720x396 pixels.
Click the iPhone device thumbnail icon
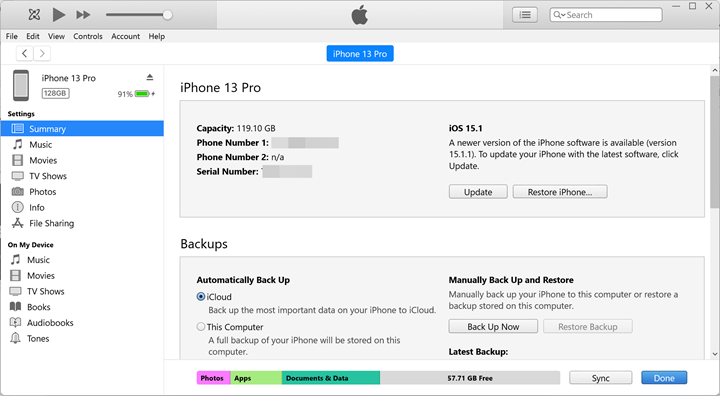pos(21,85)
